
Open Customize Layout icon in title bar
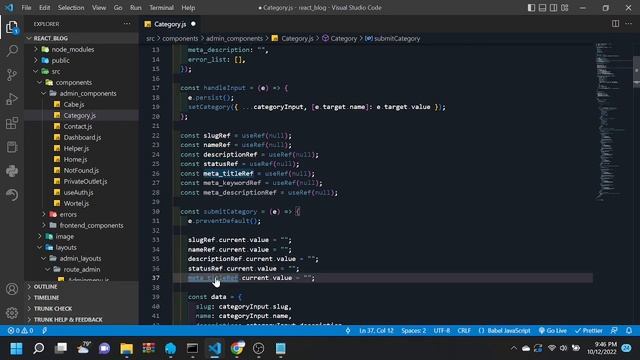(x=565, y=8)
